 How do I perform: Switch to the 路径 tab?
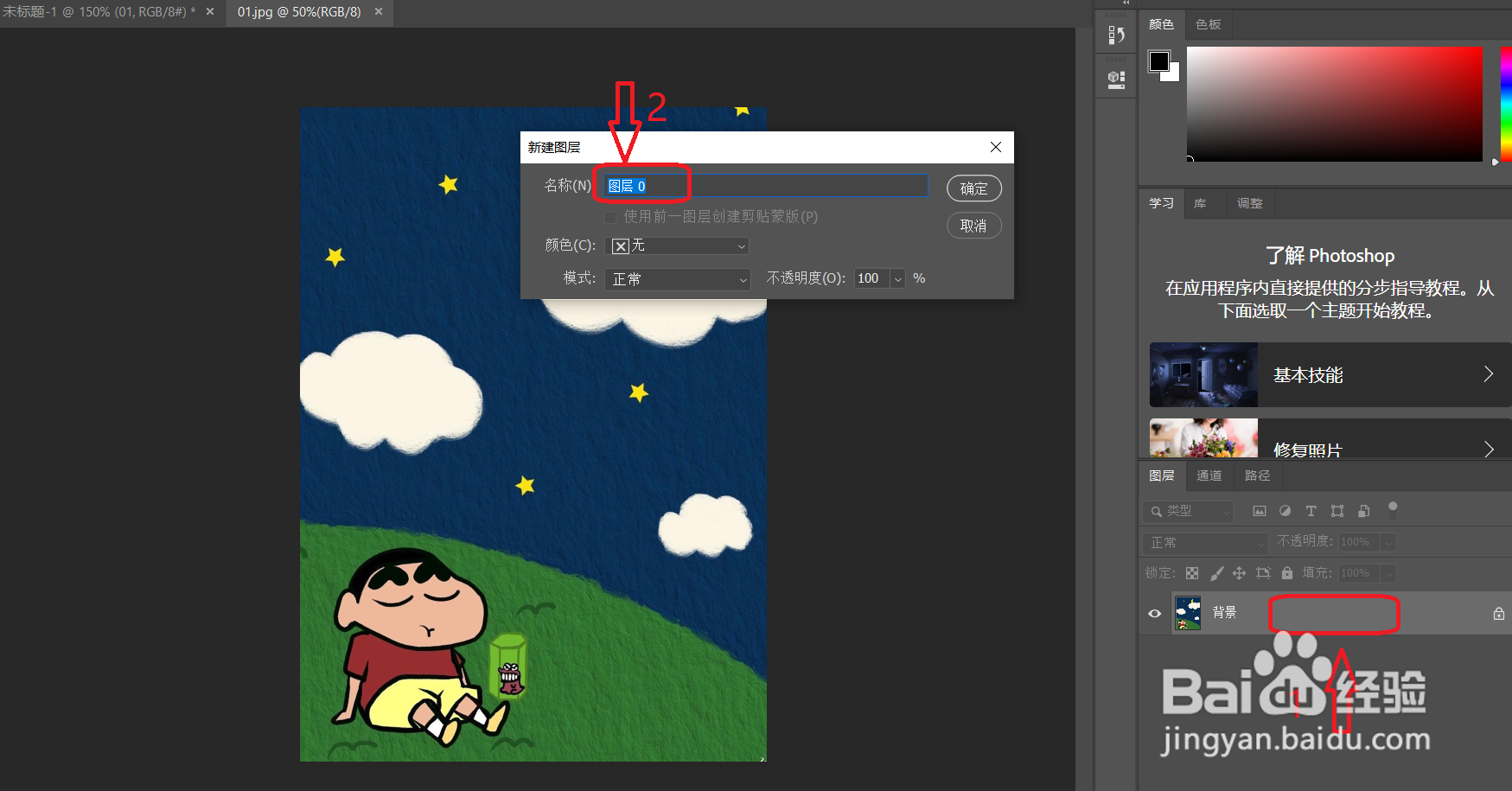click(1257, 475)
